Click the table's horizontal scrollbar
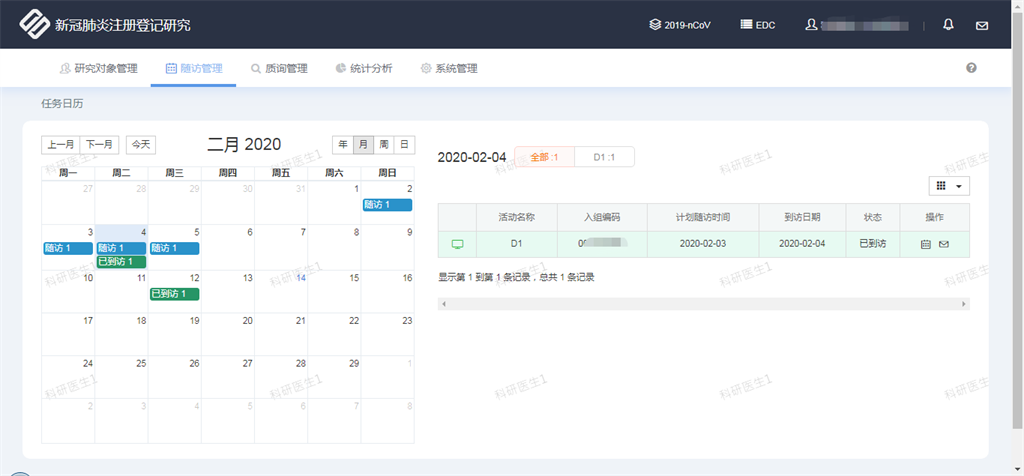This screenshot has width=1024, height=476. point(703,304)
